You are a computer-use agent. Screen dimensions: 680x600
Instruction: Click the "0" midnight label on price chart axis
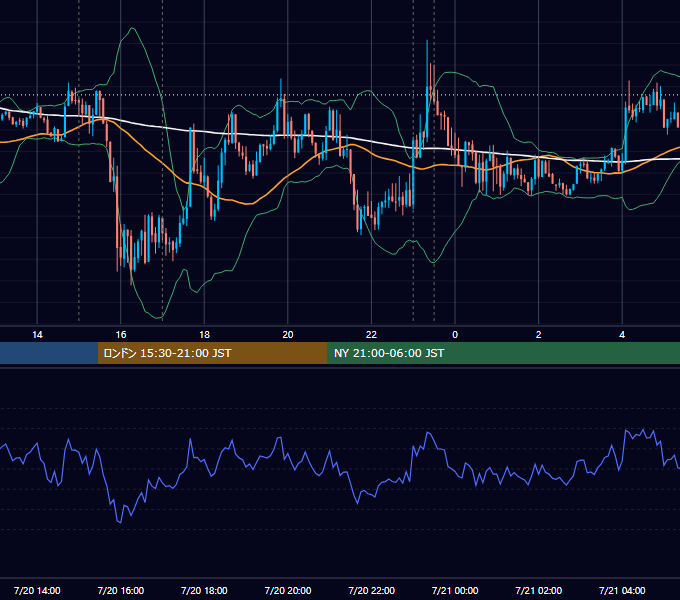pyautogui.click(x=455, y=335)
